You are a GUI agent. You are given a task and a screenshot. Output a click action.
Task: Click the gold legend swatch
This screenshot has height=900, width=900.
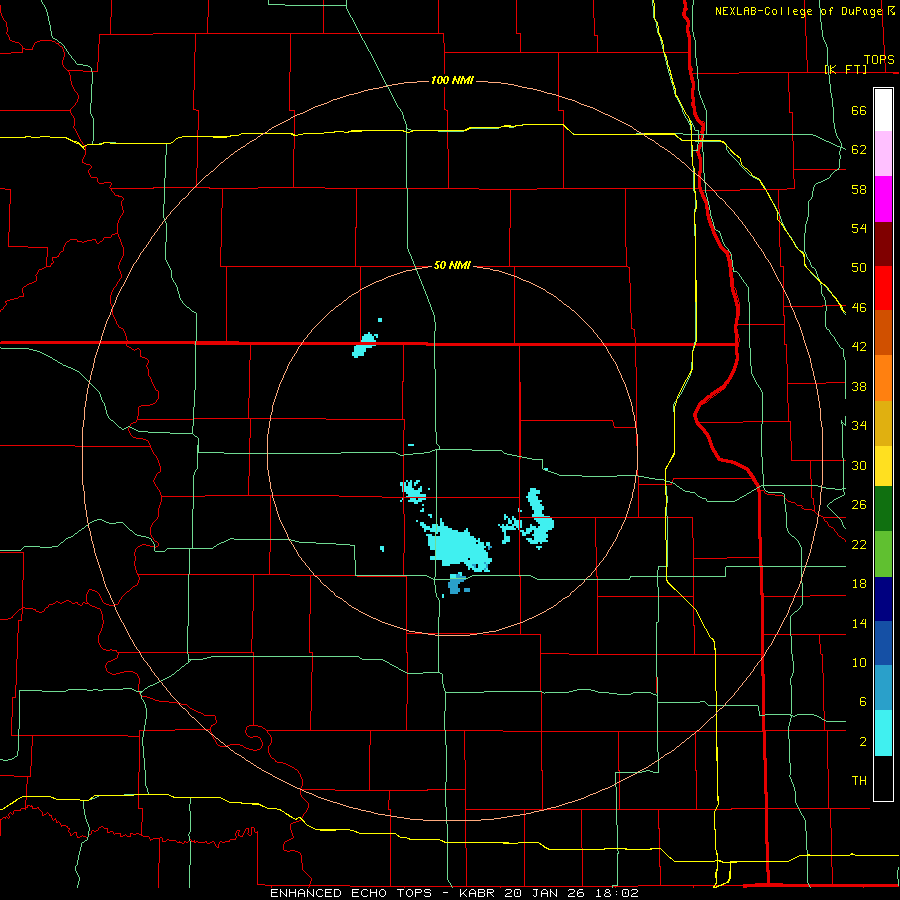coord(883,423)
